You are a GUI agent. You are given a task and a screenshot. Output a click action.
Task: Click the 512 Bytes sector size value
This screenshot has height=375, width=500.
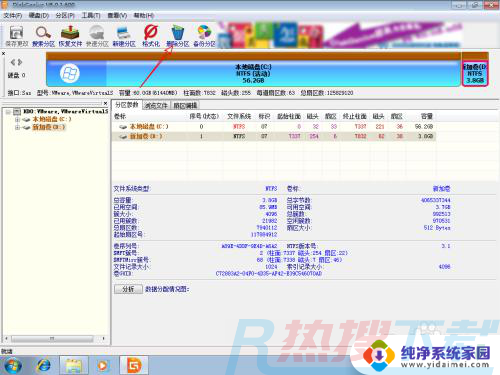pyautogui.click(x=437, y=228)
